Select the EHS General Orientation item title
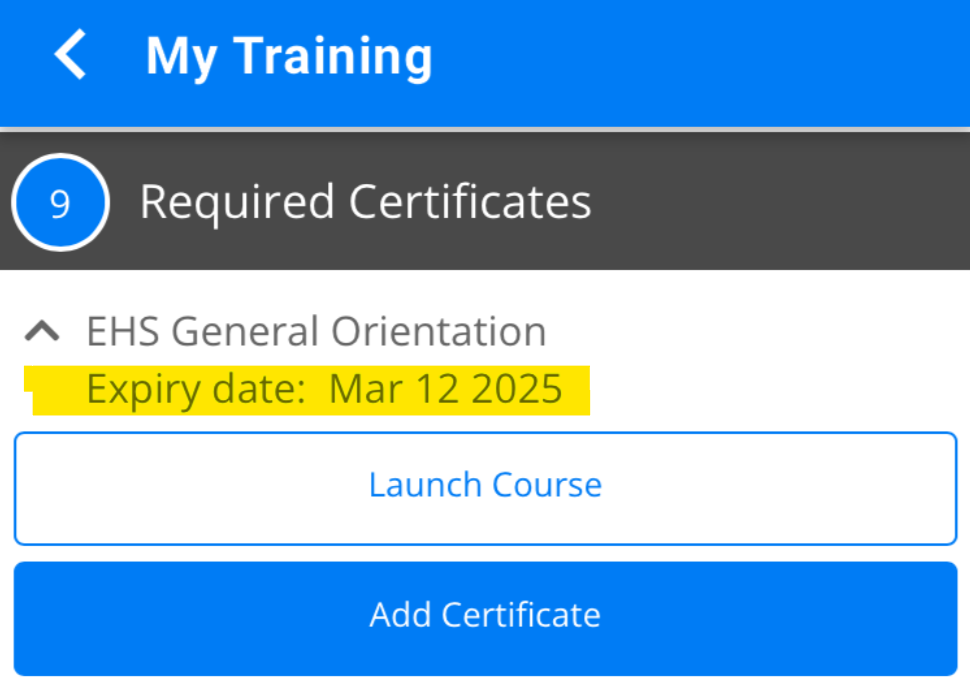The height and width of the screenshot is (683, 970). tap(316, 331)
